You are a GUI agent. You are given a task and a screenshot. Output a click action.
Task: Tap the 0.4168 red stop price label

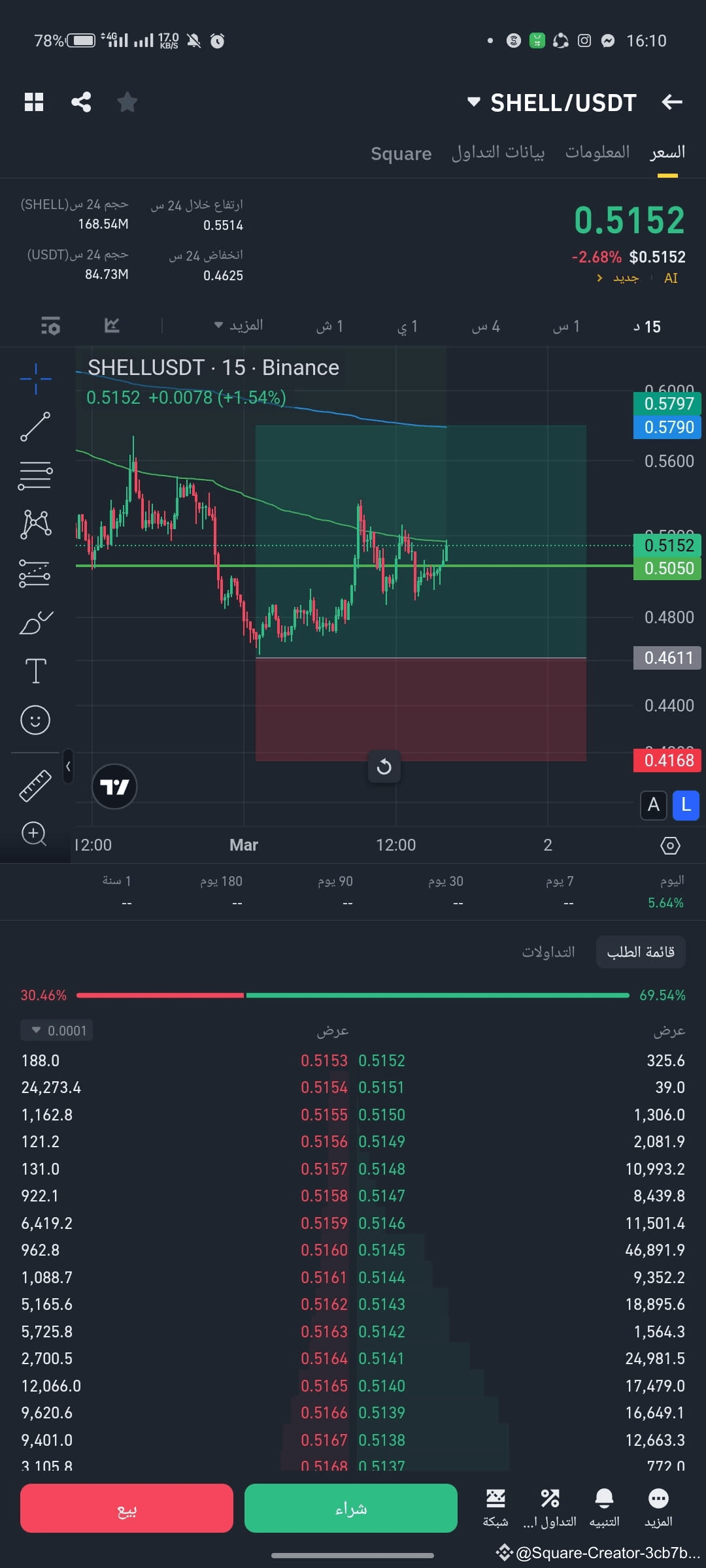667,760
